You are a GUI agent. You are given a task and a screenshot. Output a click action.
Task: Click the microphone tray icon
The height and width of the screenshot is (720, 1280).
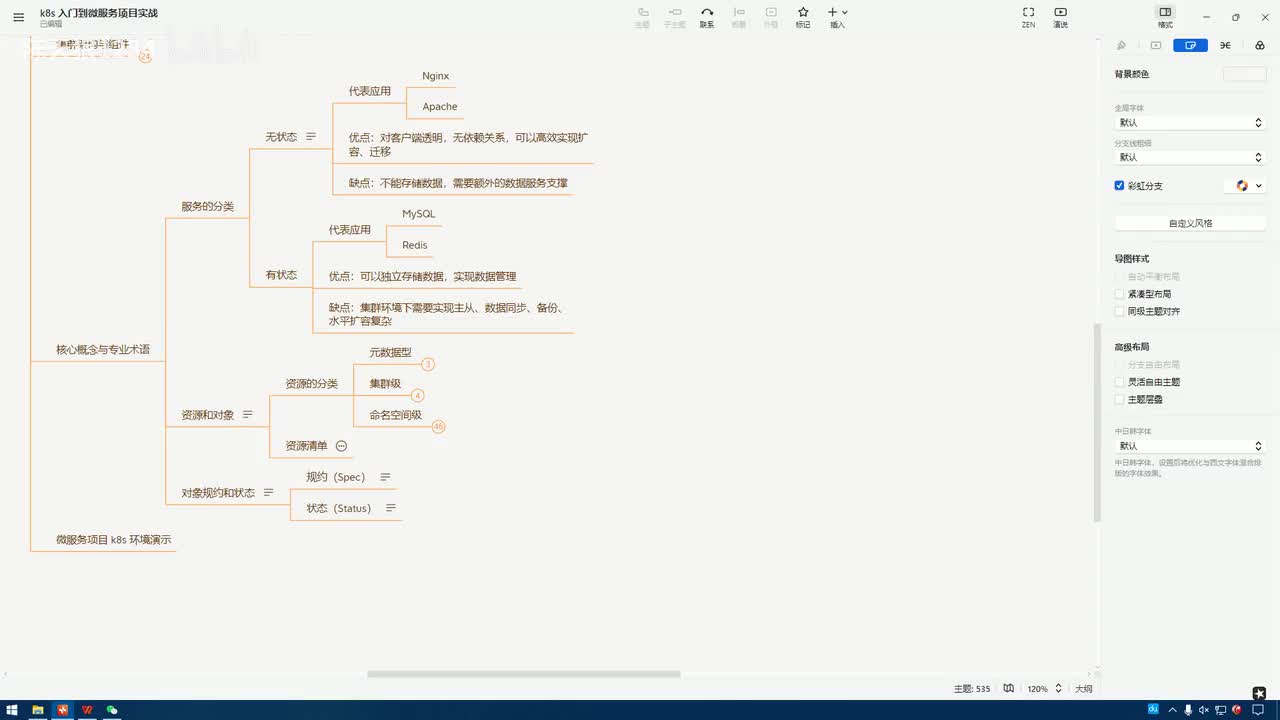point(1187,710)
